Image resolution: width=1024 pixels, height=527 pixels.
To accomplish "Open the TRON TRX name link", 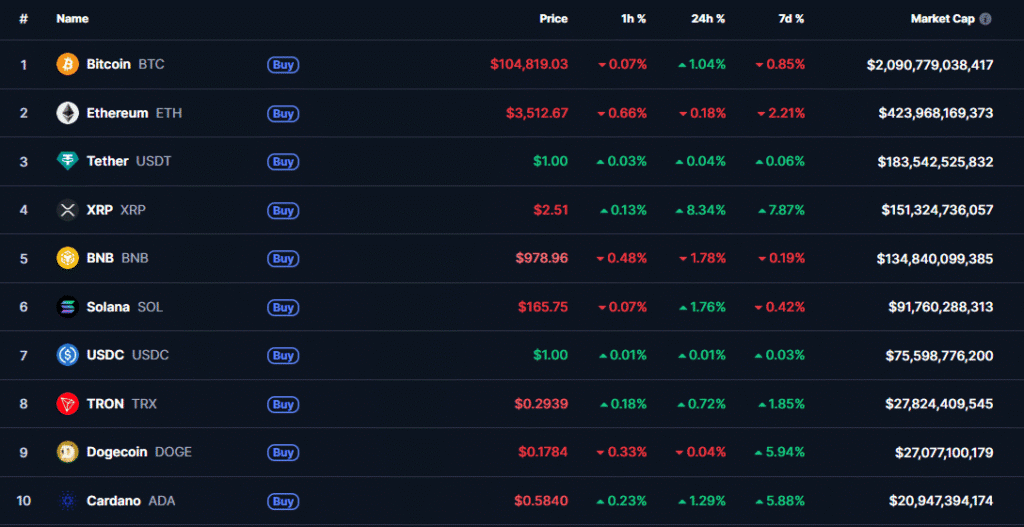I will 121,404.
